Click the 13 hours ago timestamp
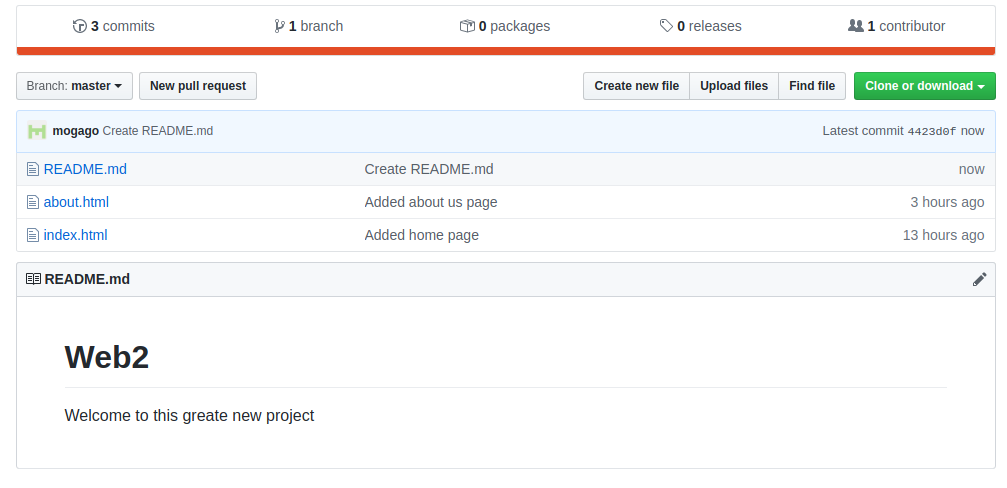The image size is (1007, 488). (x=943, y=235)
